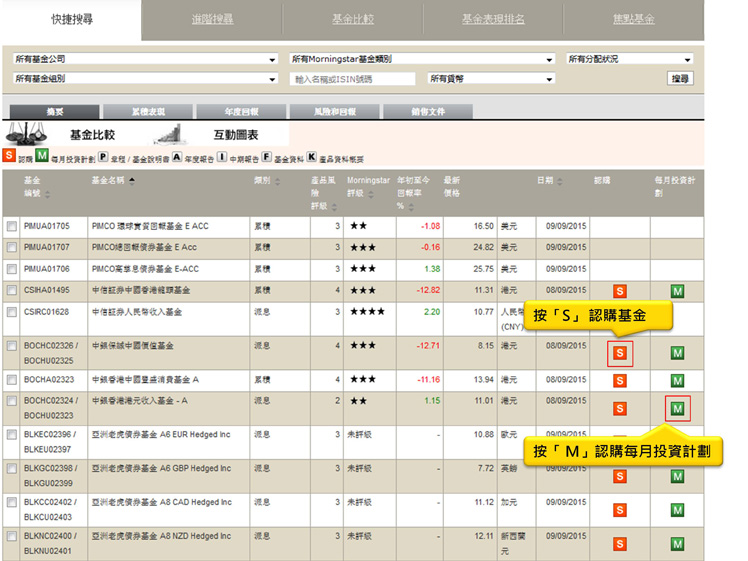The image size is (748, 561).
Task: Click the I 中期報告 legend icon
Action: 222,156
